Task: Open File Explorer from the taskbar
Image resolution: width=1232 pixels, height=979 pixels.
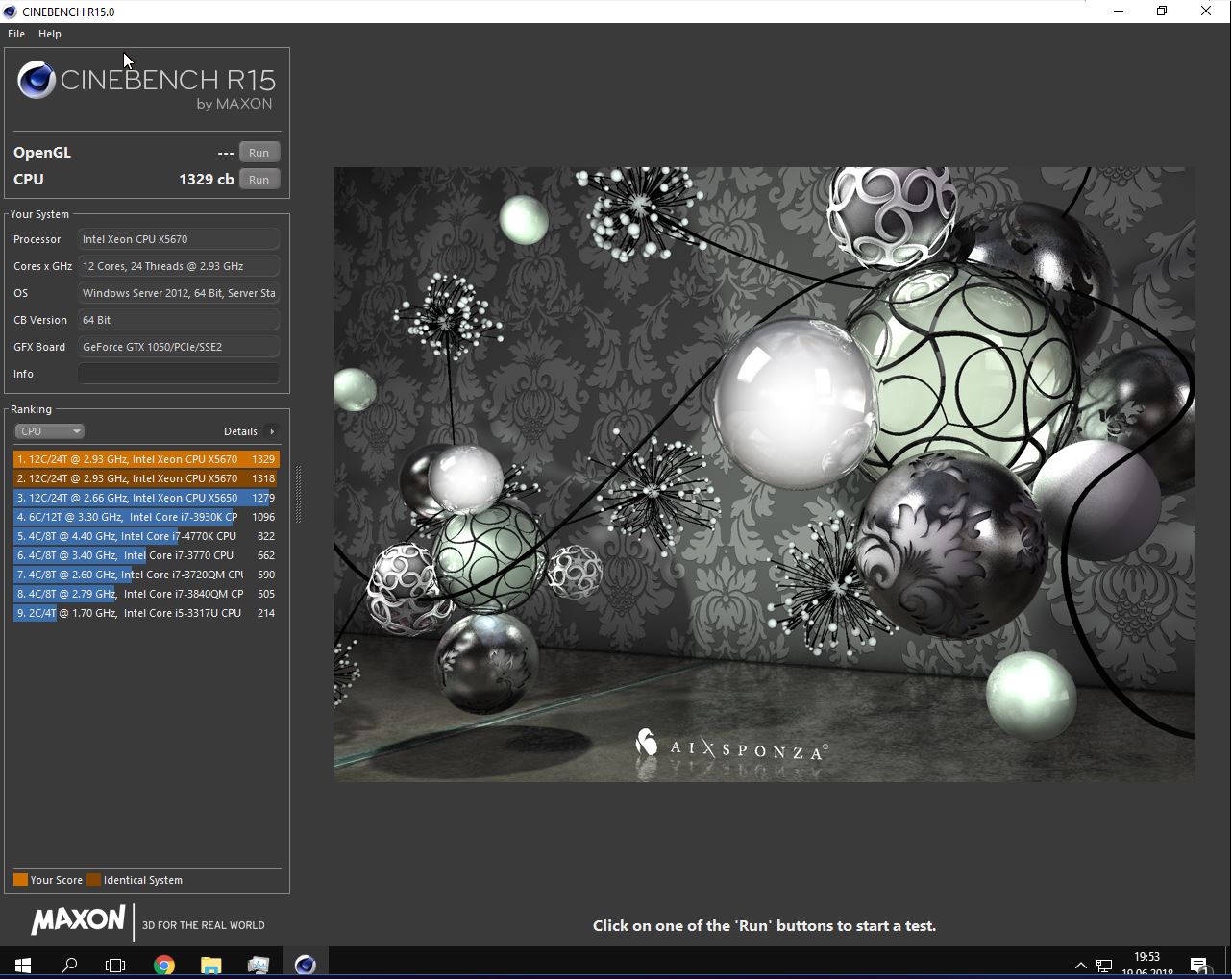Action: click(x=211, y=965)
